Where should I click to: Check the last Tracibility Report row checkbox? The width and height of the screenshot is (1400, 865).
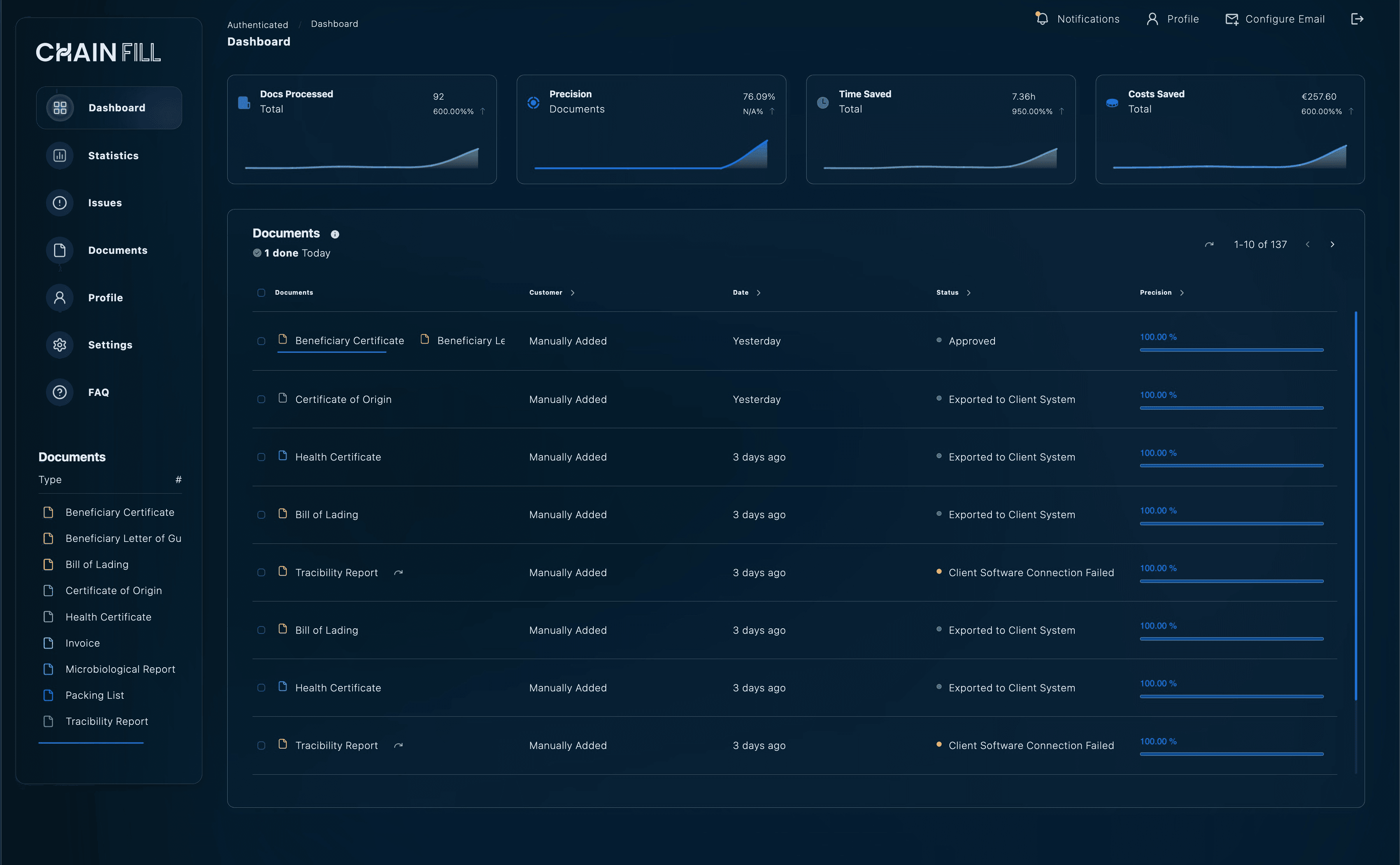[x=261, y=745]
